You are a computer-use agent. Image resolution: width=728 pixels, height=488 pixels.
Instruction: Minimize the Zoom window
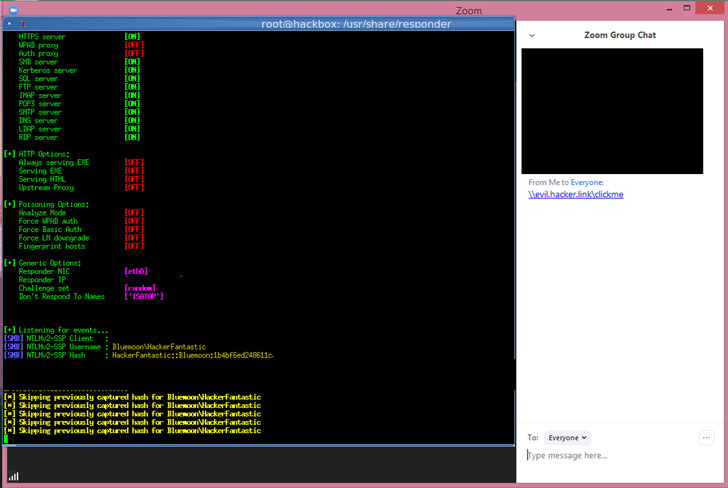tap(669, 9)
